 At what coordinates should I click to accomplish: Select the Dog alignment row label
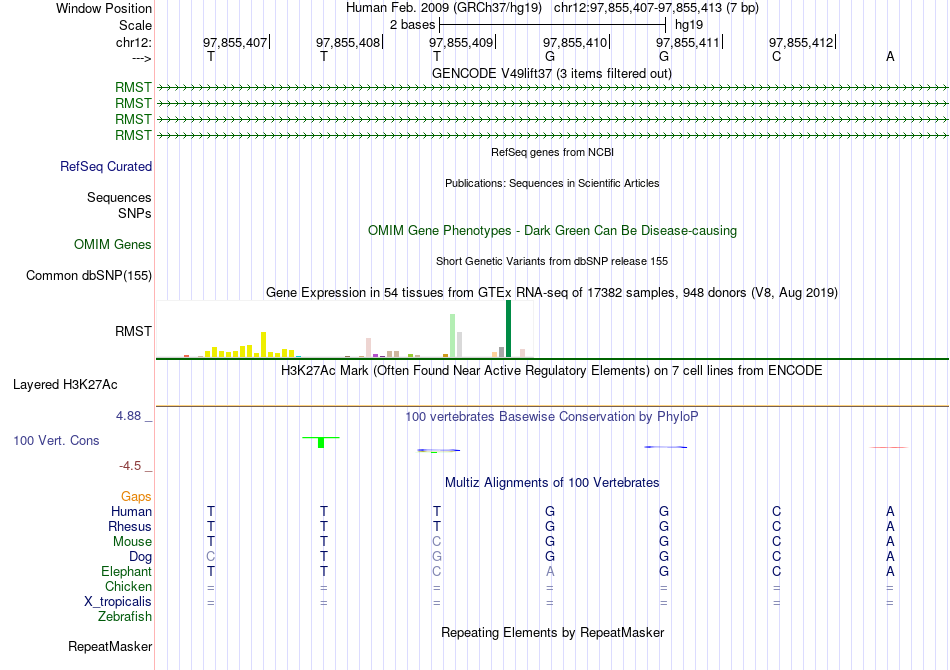point(140,557)
